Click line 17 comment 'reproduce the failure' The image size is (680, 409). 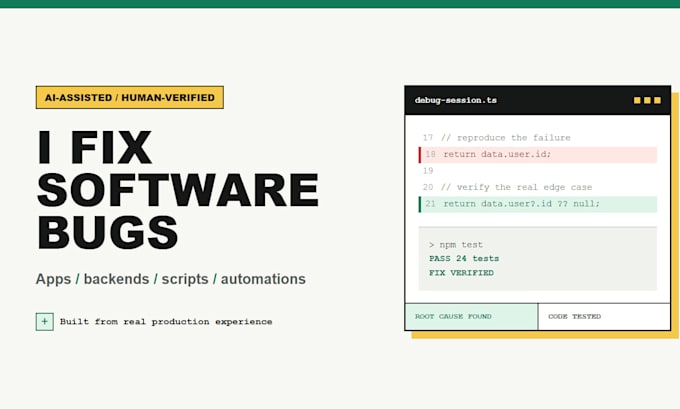coord(506,137)
